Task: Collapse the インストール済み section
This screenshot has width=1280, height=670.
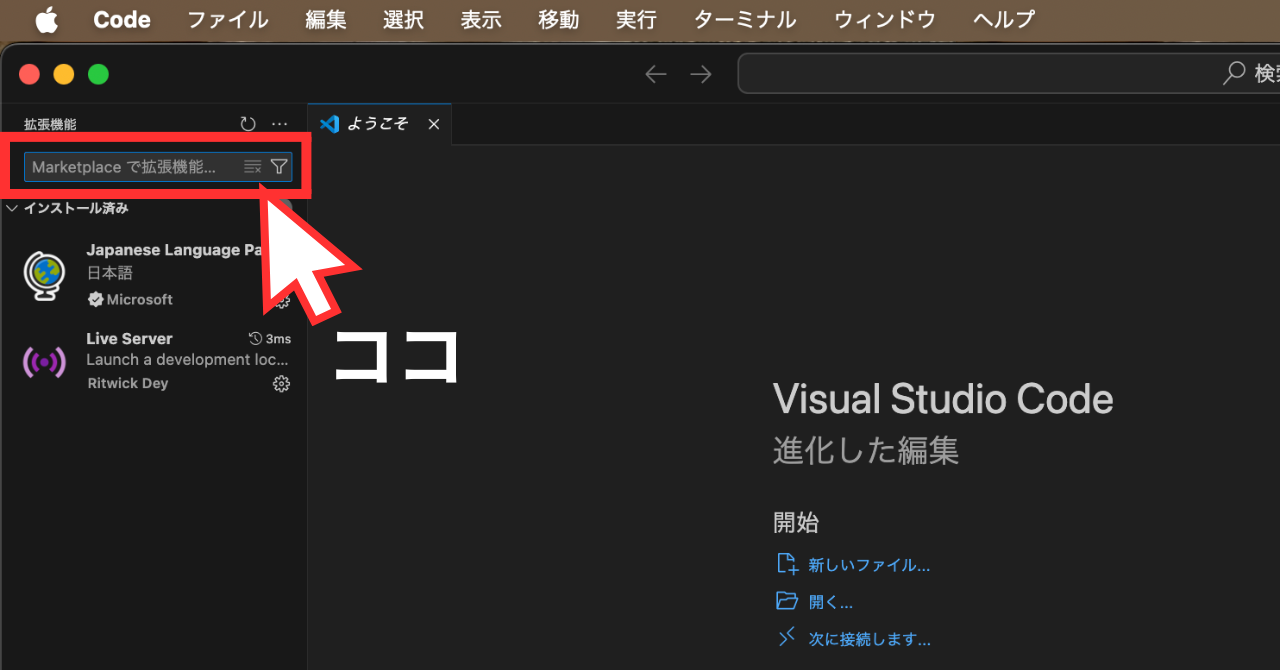Action: (x=12, y=207)
